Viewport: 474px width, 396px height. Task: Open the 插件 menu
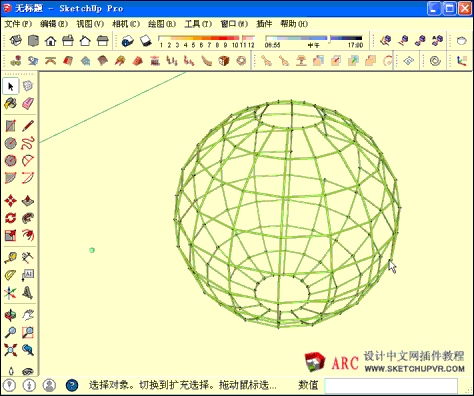(x=264, y=24)
